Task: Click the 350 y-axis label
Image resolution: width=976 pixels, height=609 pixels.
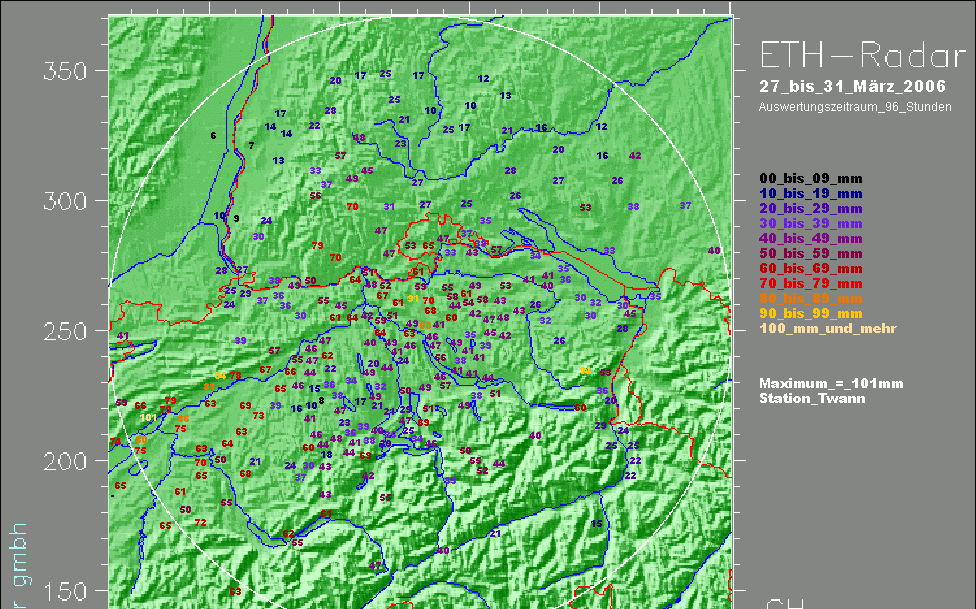Action: (x=64, y=71)
